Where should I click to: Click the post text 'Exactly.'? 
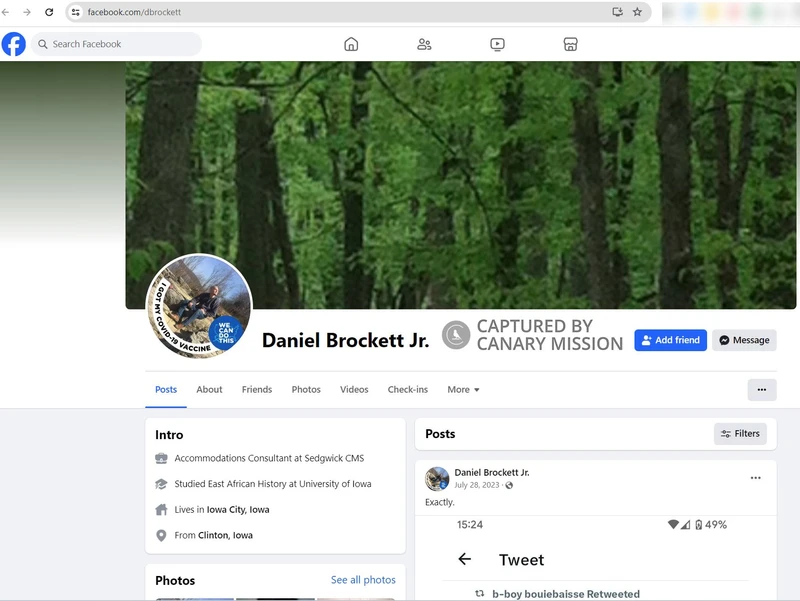440,503
